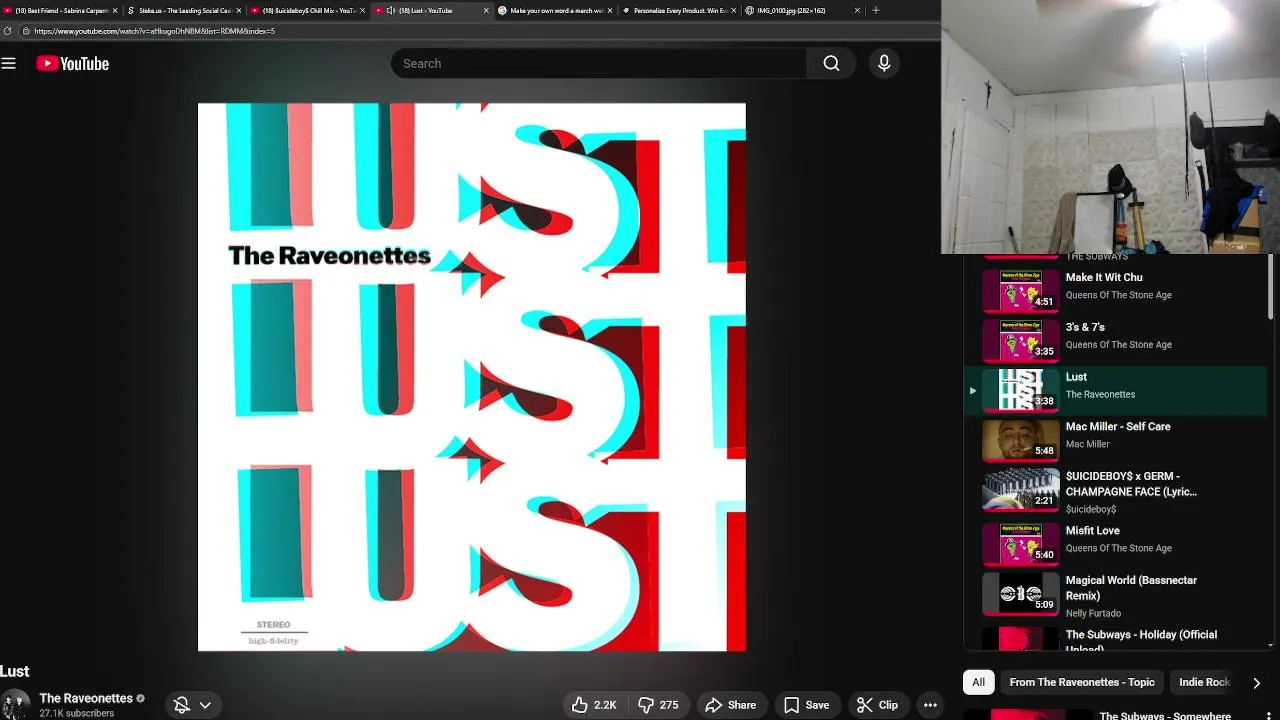Open the three-dot more actions menu
Viewport: 1280px width, 720px height.
coord(930,705)
